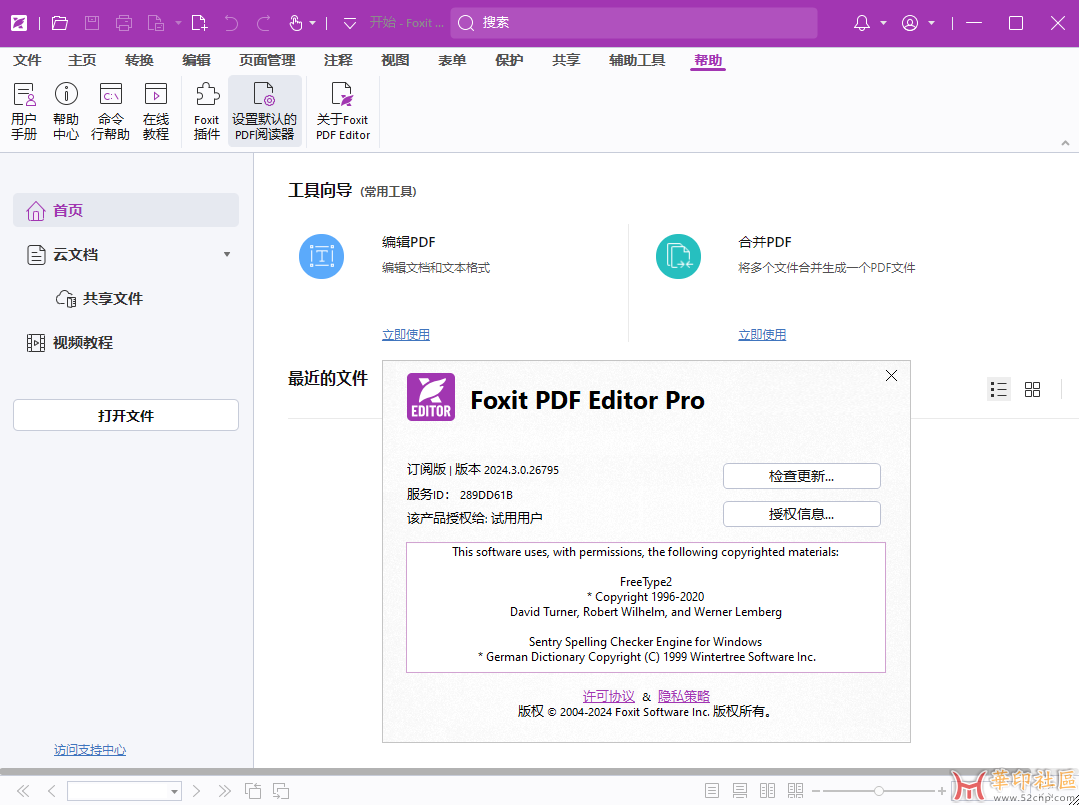Click 检查更新... button in About dialog
1079x805 pixels.
(x=802, y=476)
